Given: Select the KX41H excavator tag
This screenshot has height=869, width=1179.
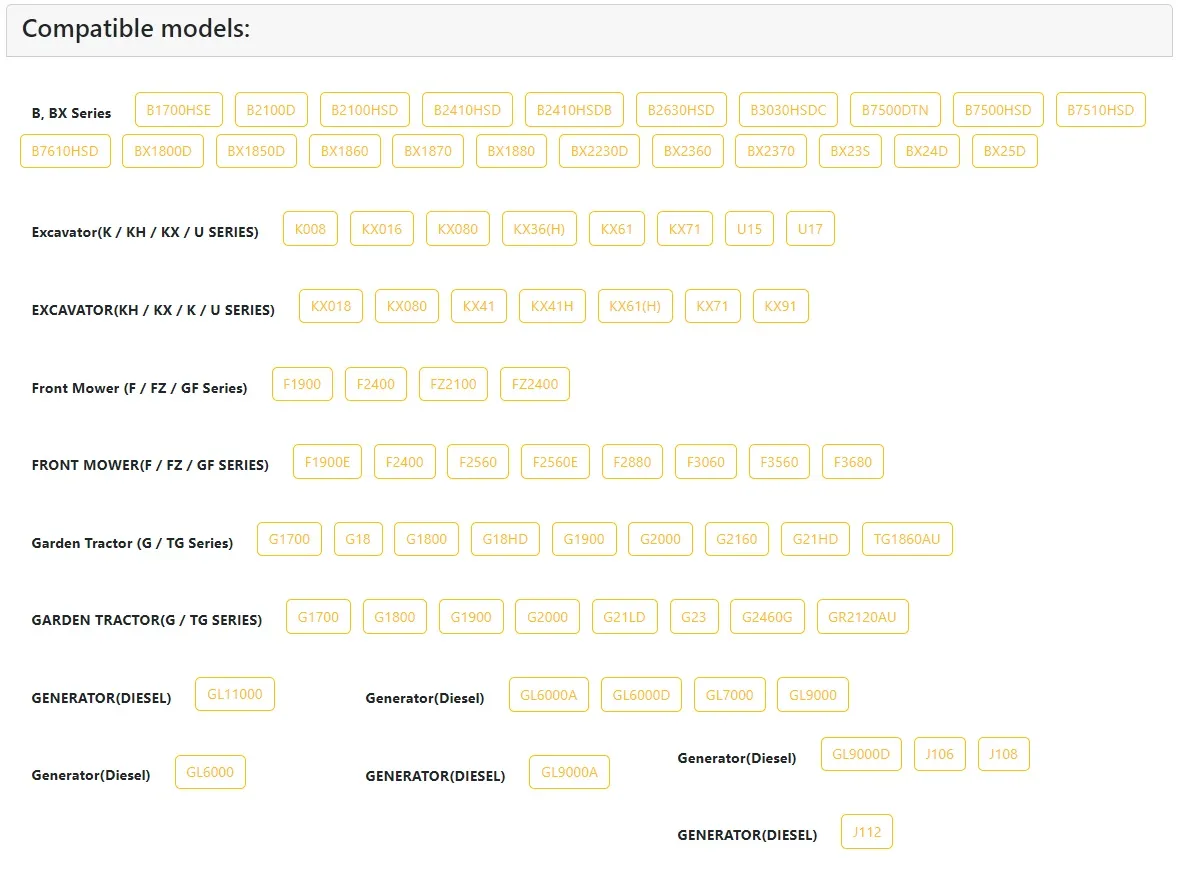Looking at the screenshot, I should click(552, 306).
